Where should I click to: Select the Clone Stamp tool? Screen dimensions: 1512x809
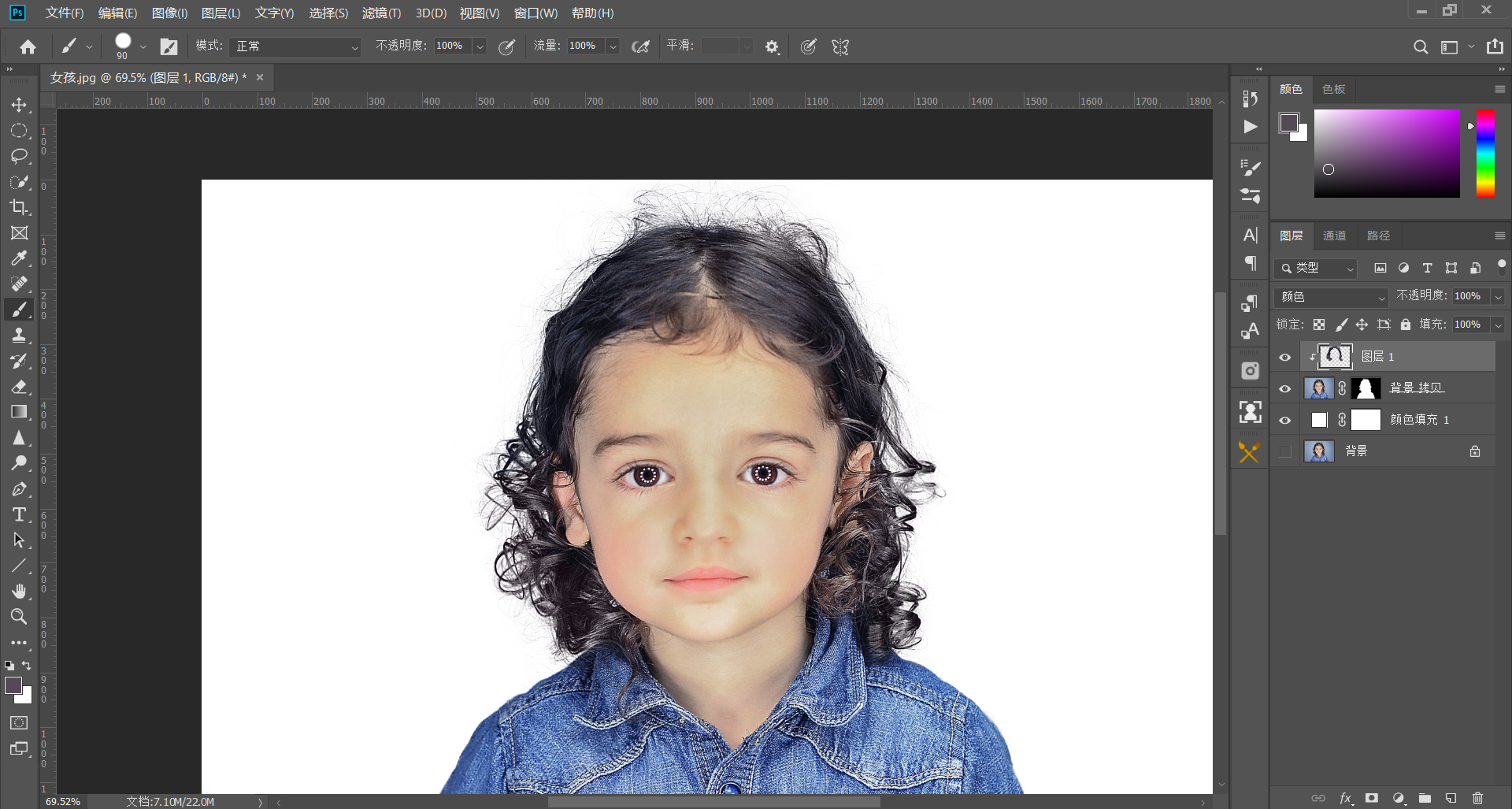19,335
